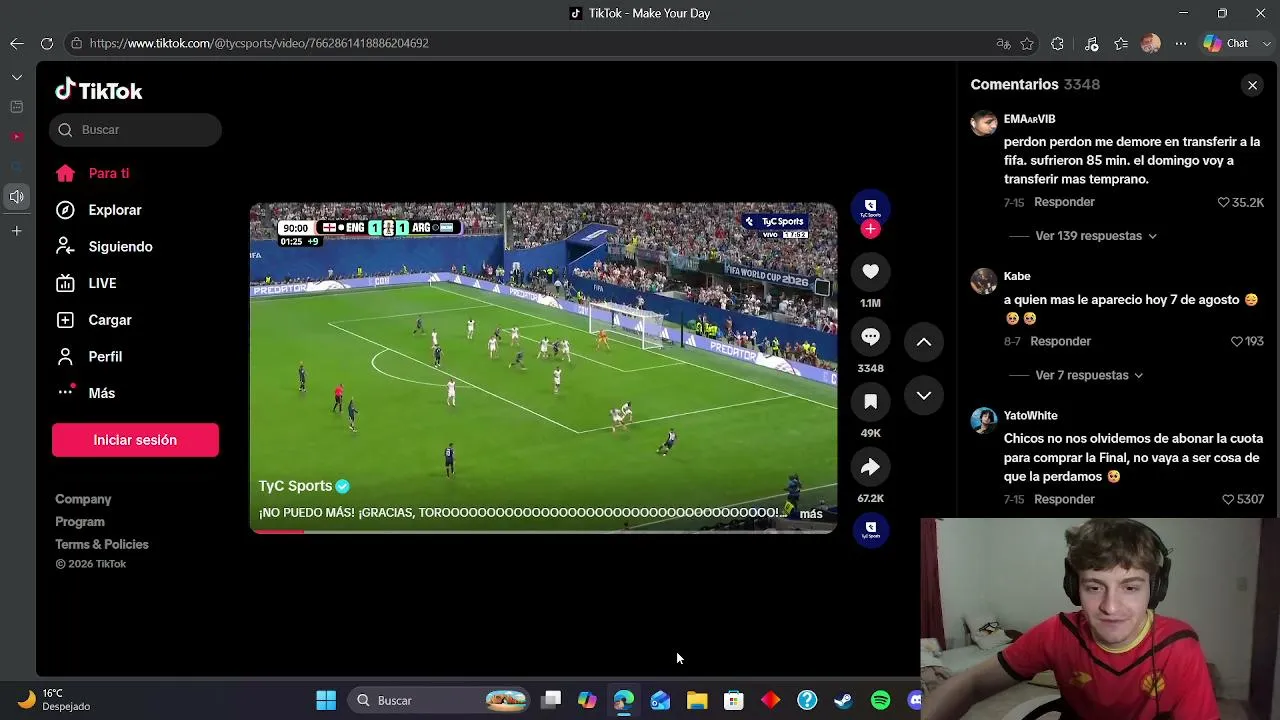Expand the Company footer section
This screenshot has width=1280, height=720.
83,499
